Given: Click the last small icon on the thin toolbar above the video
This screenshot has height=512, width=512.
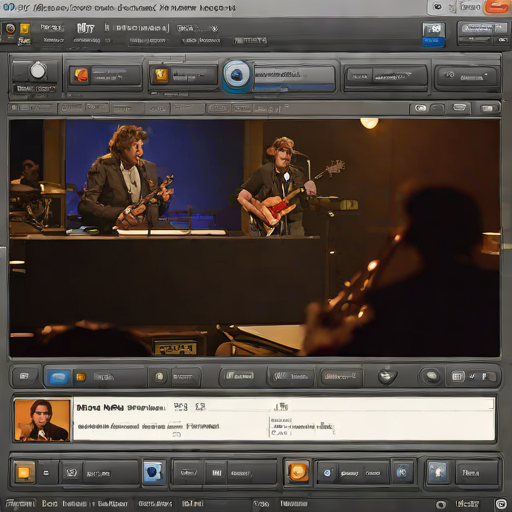Looking at the screenshot, I should pyautogui.click(x=487, y=108).
